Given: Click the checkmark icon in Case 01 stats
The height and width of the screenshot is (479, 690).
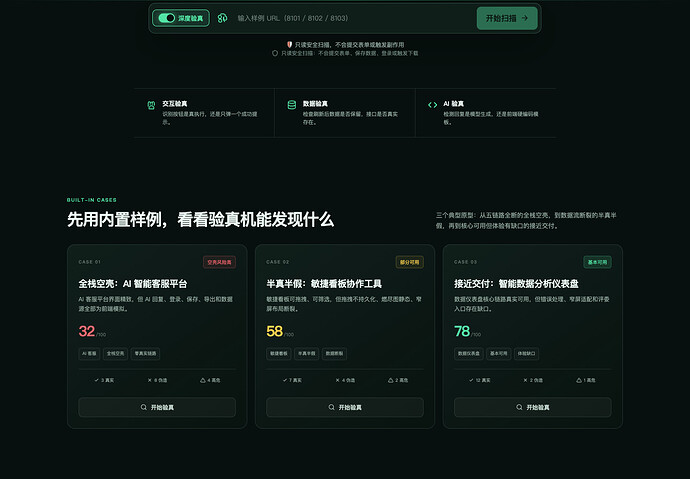Looking at the screenshot, I should [96, 380].
